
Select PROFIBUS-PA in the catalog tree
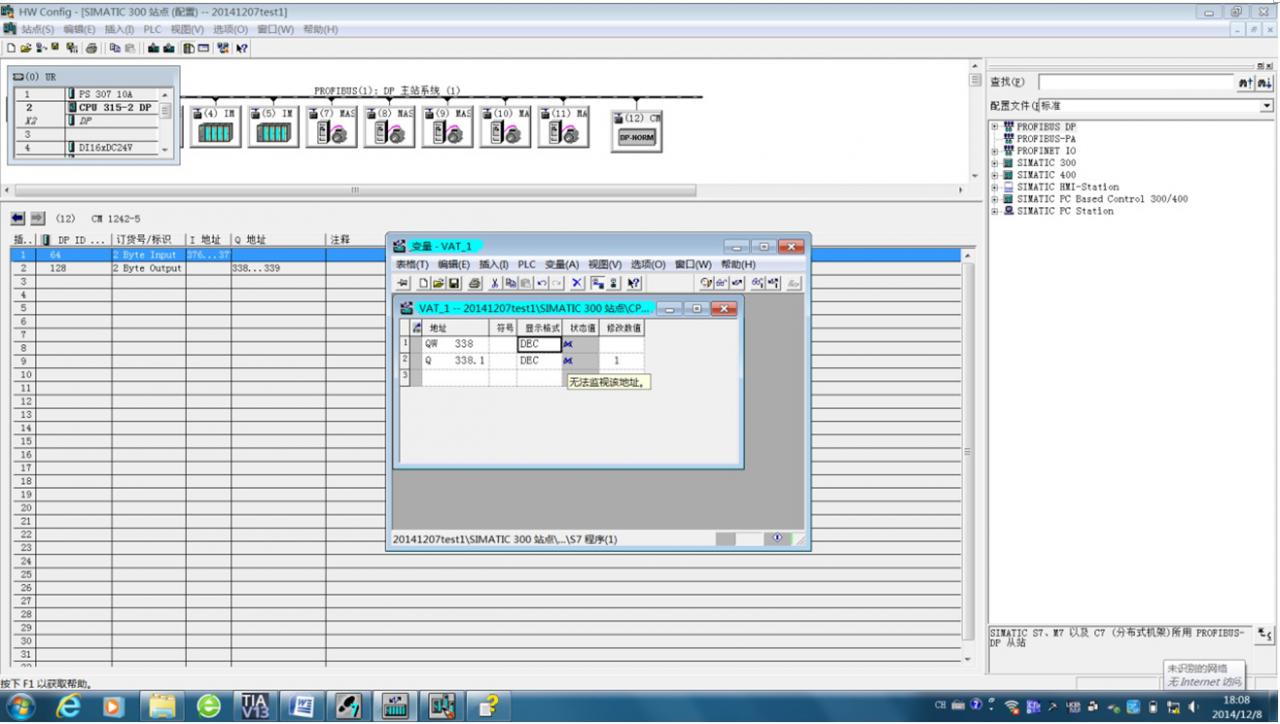(x=1046, y=139)
